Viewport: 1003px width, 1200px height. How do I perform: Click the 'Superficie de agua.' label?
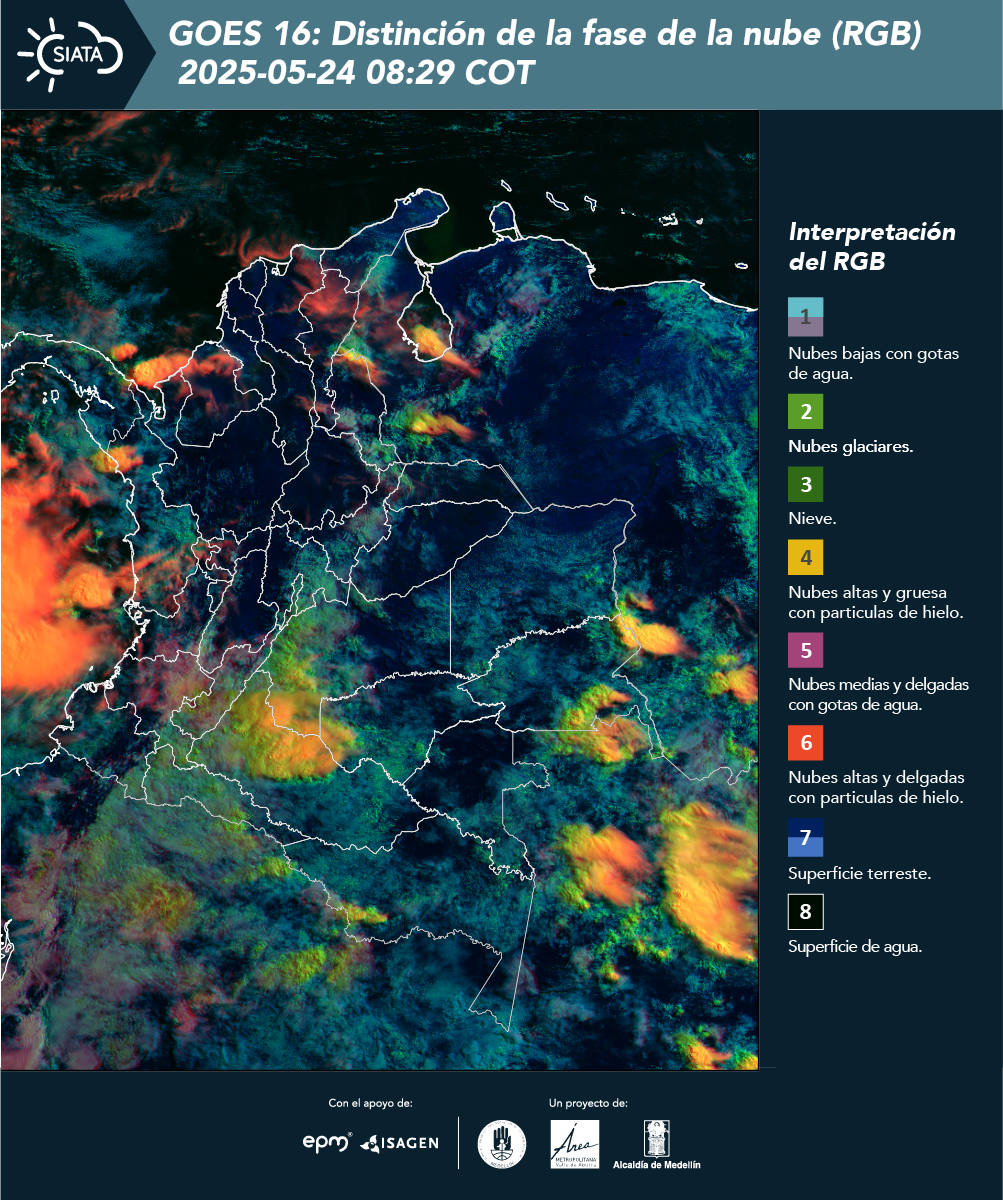(x=855, y=947)
